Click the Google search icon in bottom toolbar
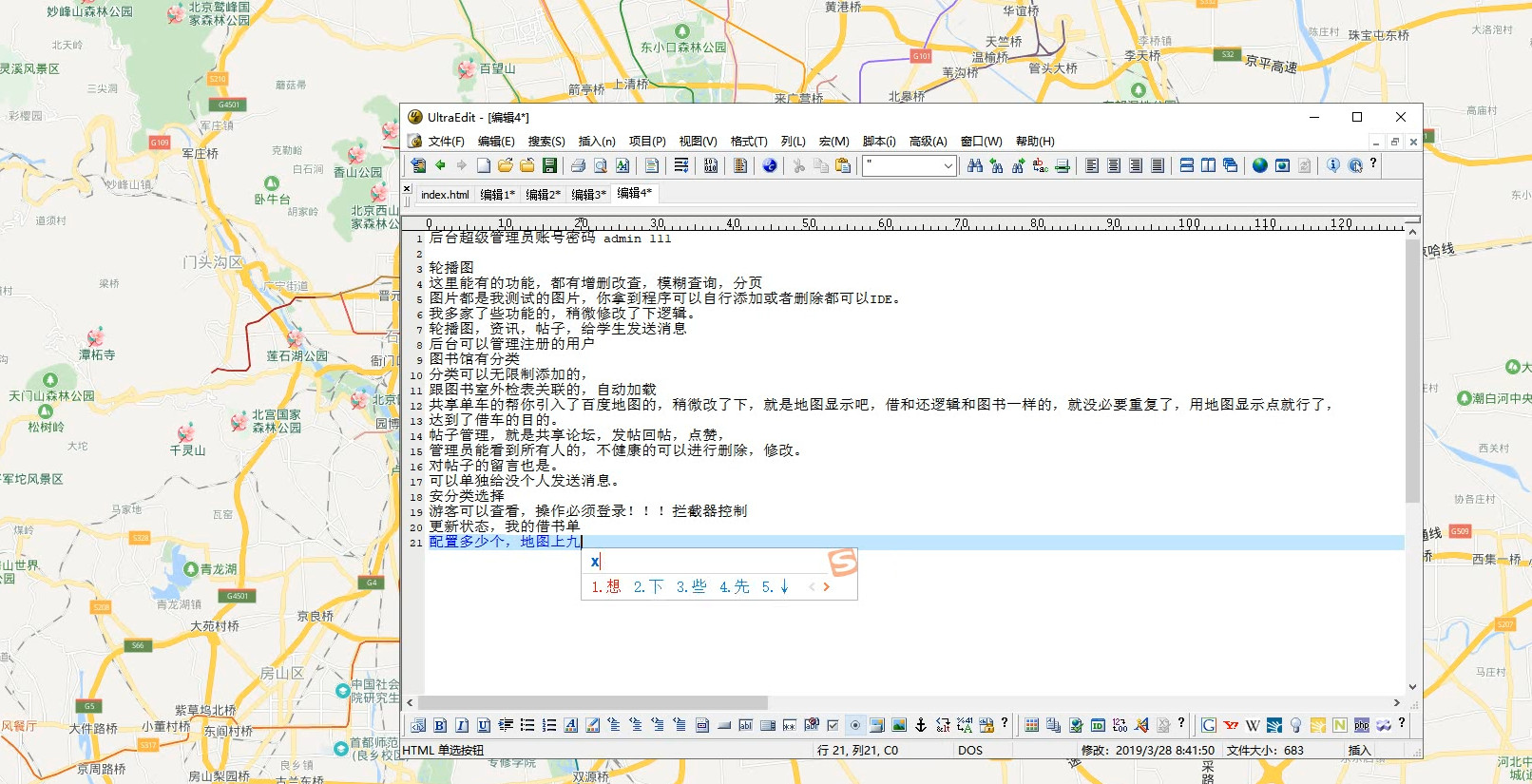Screen dimensions: 1532x784 tap(1209, 725)
